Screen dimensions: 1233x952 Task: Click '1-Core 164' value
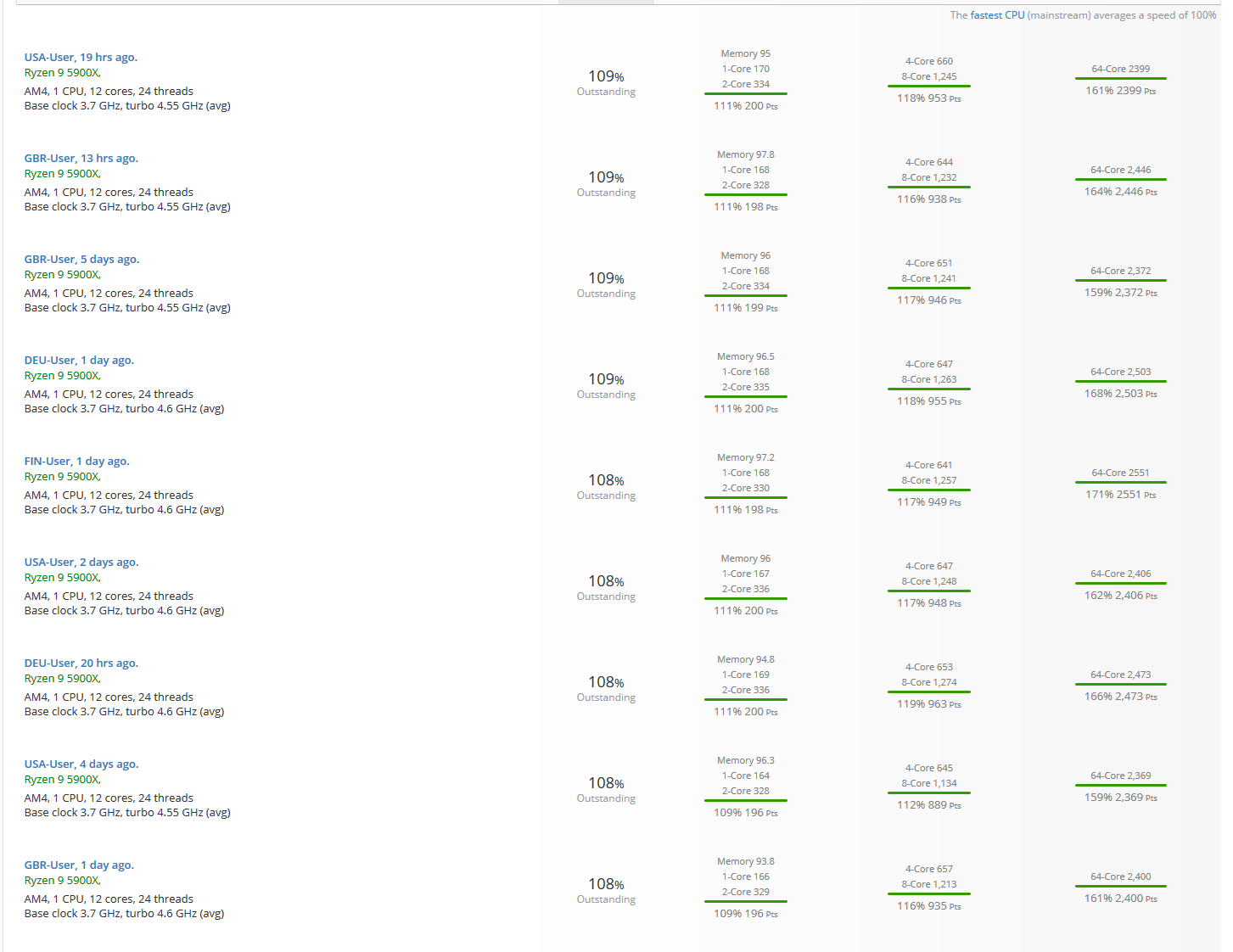(746, 776)
